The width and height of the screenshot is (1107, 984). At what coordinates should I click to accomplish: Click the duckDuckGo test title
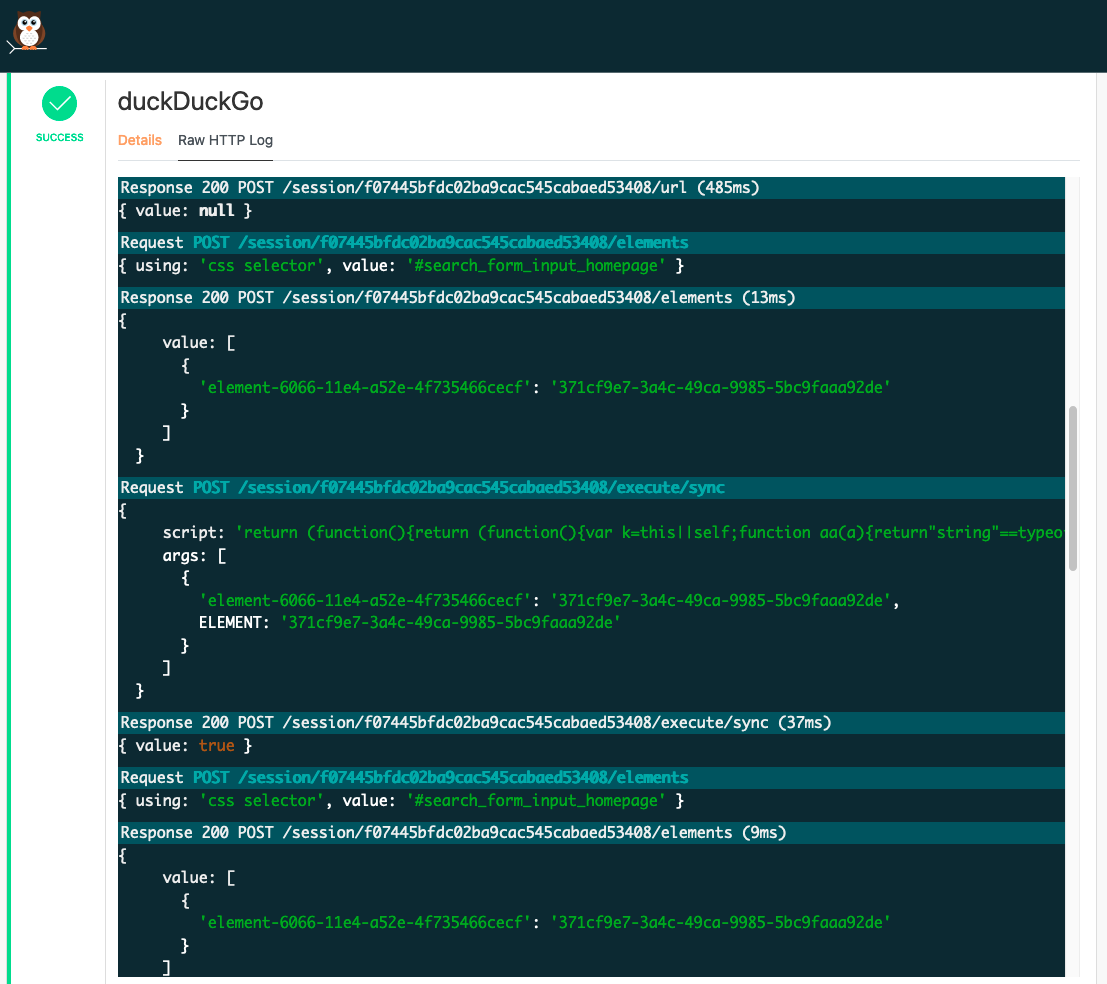191,102
